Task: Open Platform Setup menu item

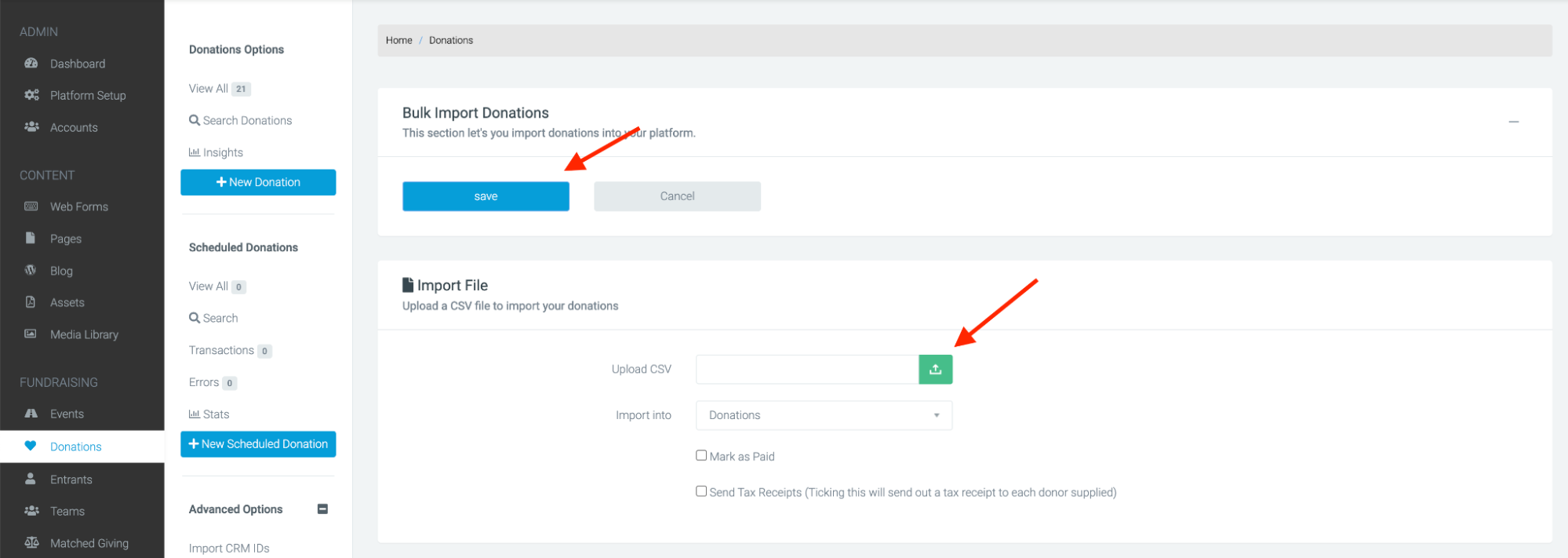Action: [x=88, y=96]
